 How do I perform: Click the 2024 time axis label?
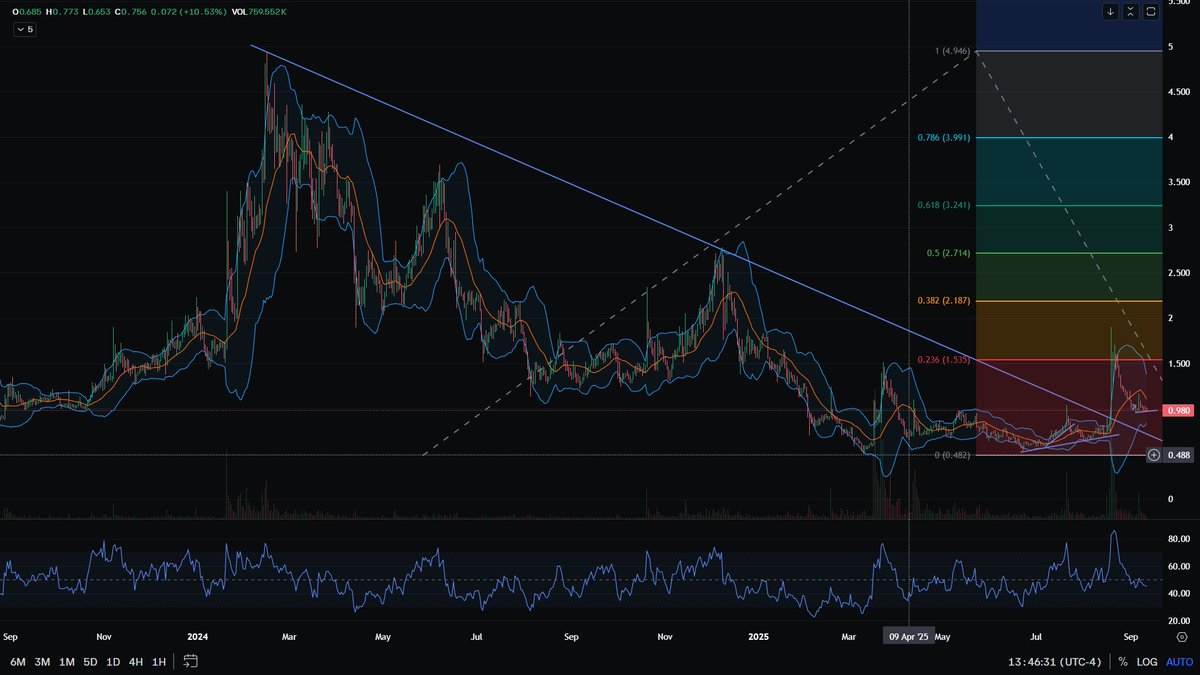[x=198, y=636]
